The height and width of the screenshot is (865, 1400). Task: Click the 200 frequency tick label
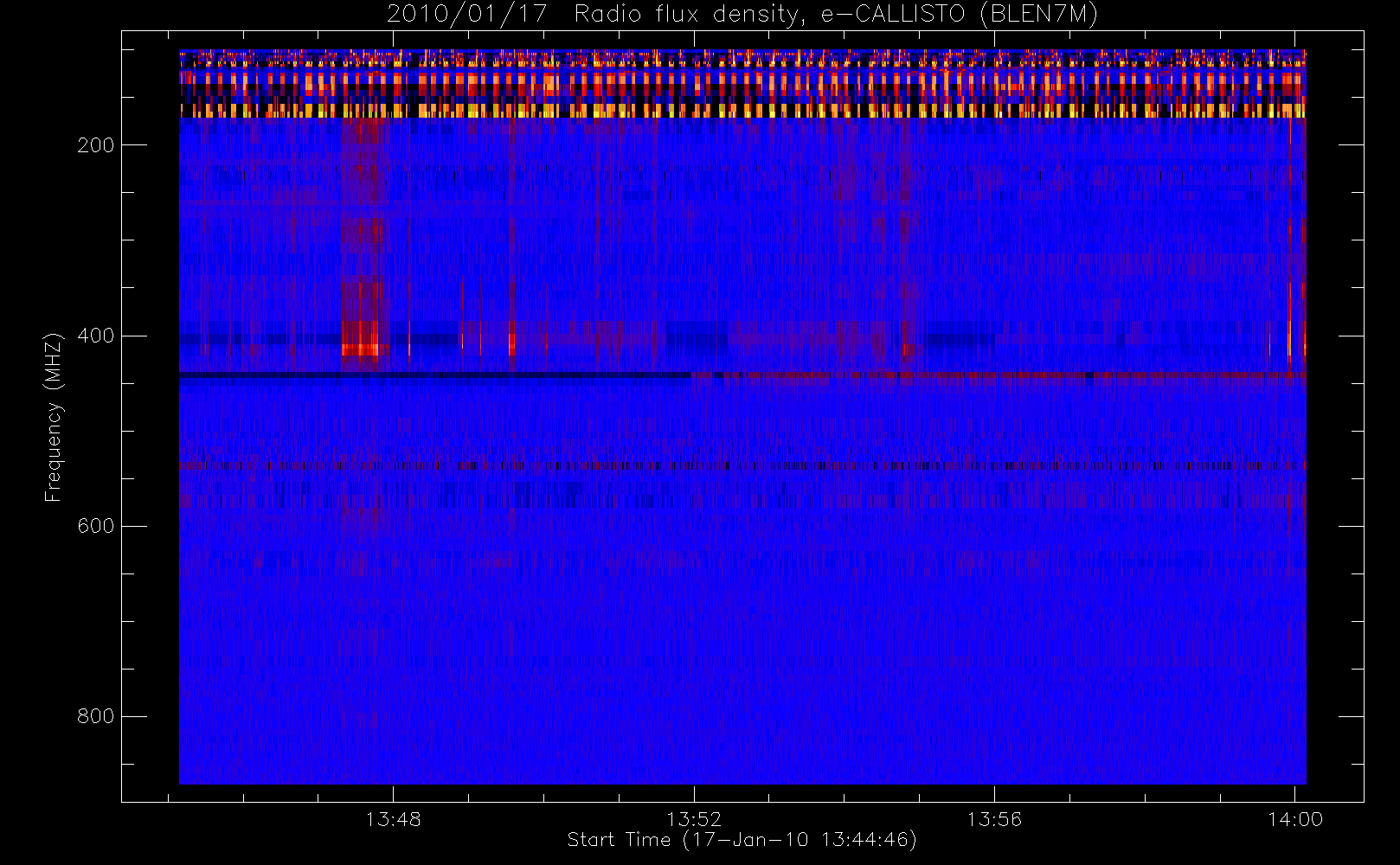click(95, 145)
